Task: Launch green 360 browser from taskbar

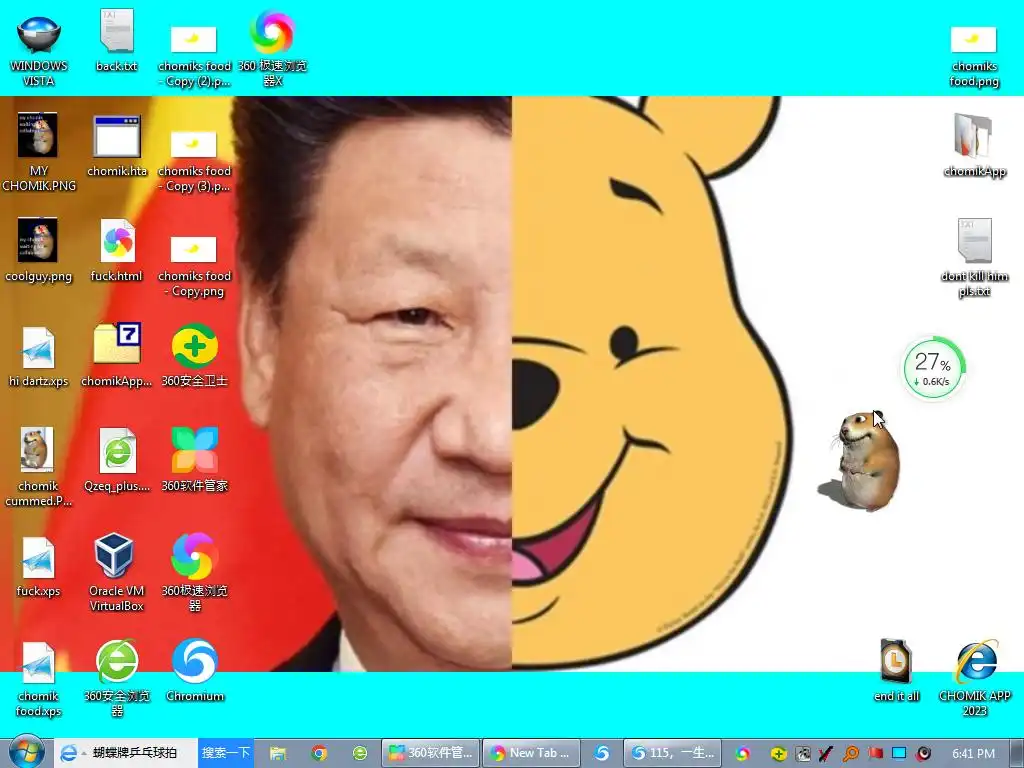Action: (360, 753)
